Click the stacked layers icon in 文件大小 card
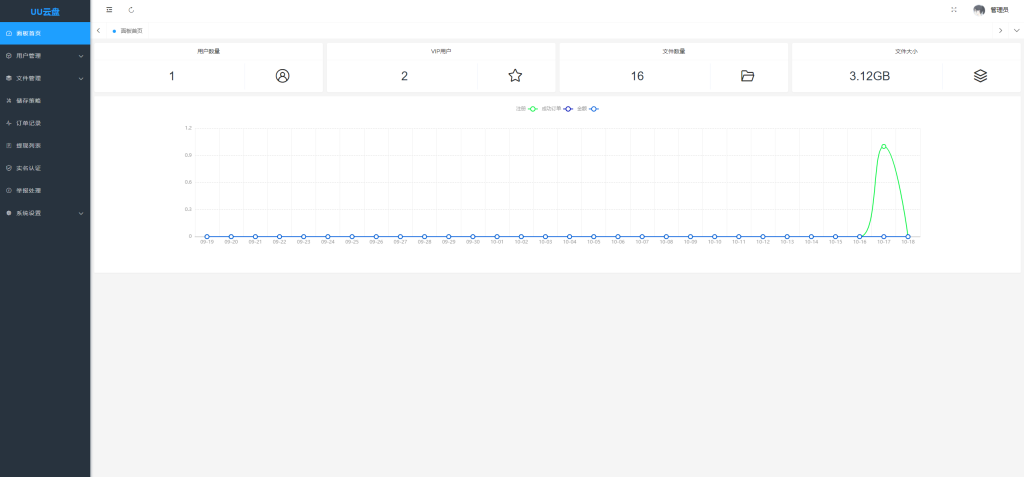This screenshot has height=477, width=1024. point(980,76)
